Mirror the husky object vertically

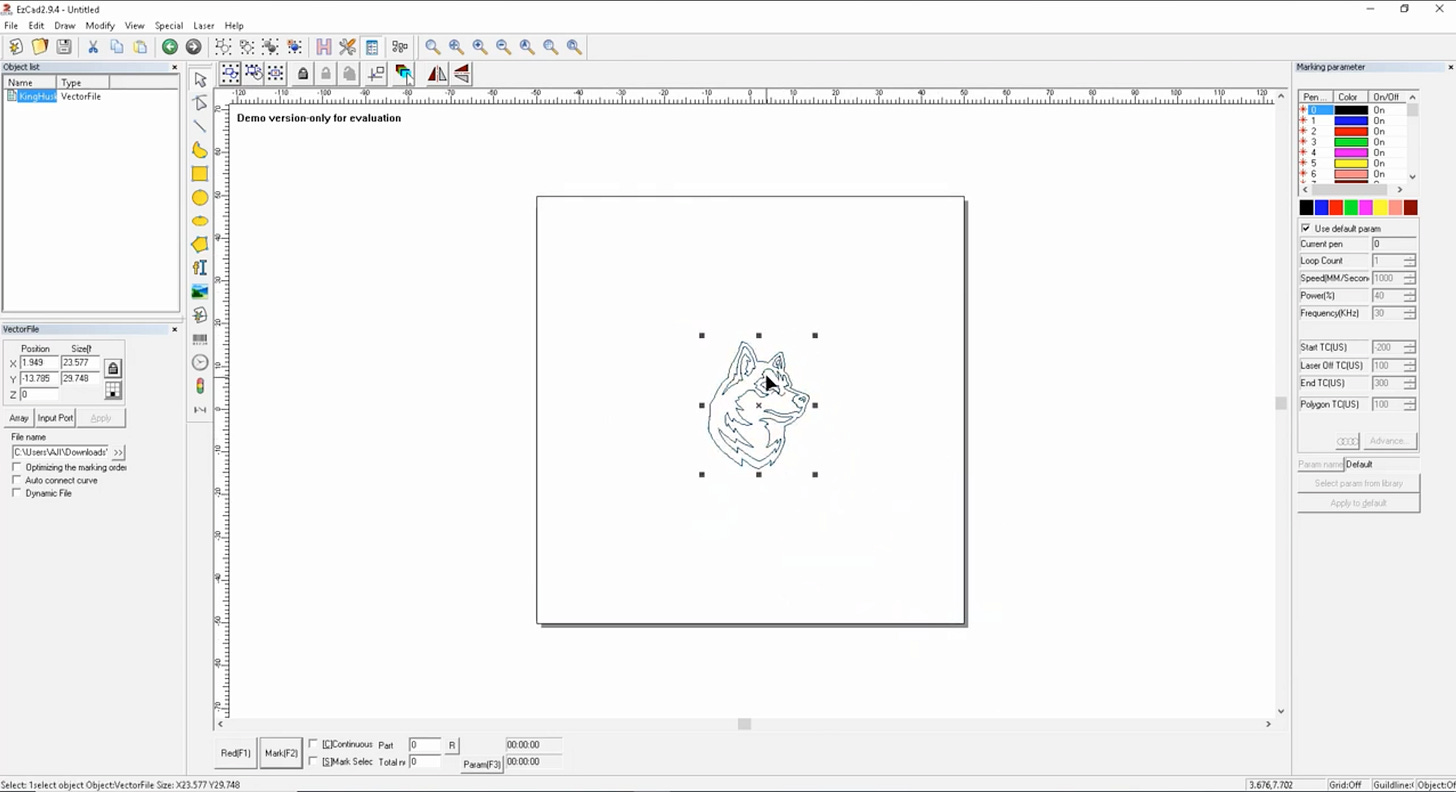point(461,73)
